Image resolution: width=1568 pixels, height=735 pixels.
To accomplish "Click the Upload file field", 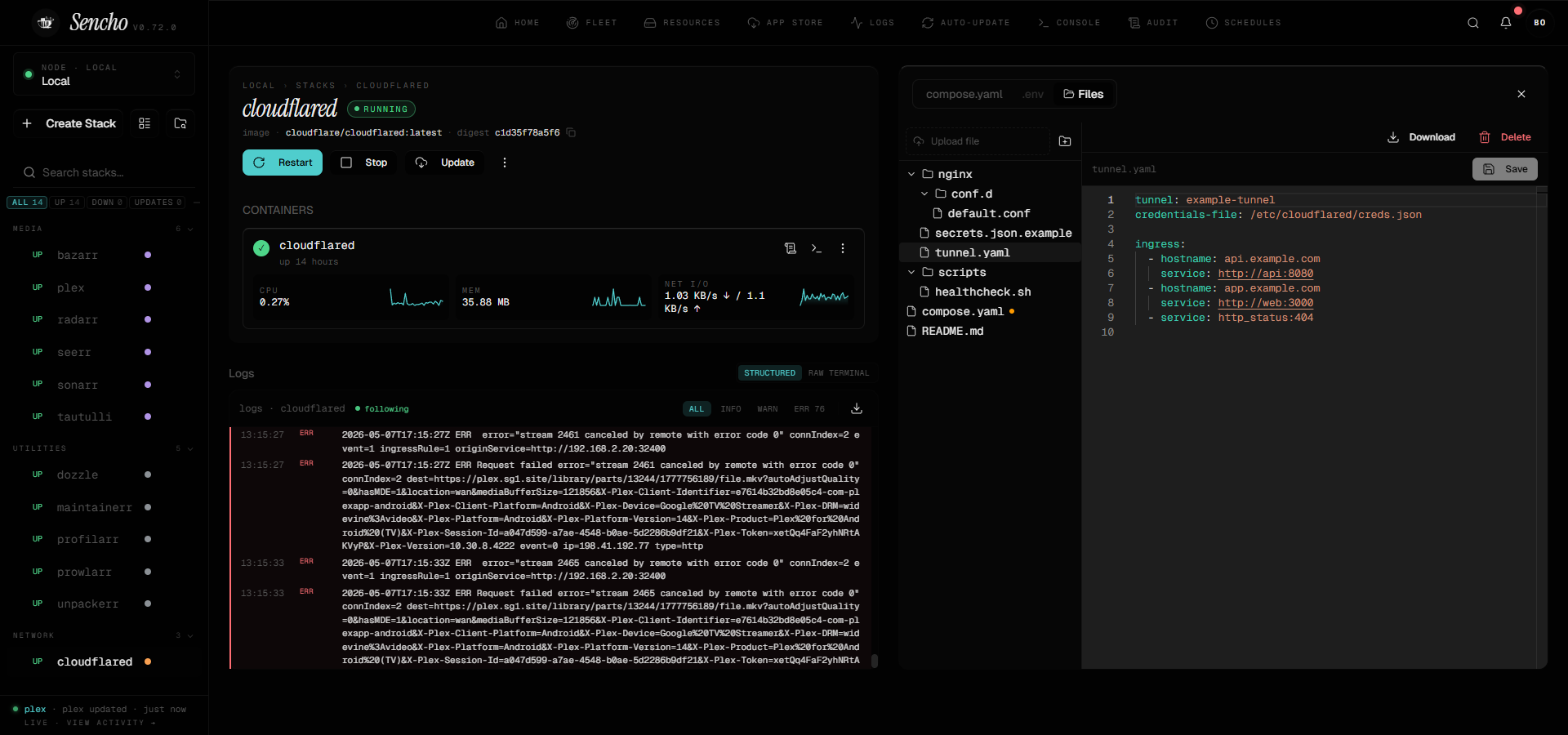I will tap(978, 141).
